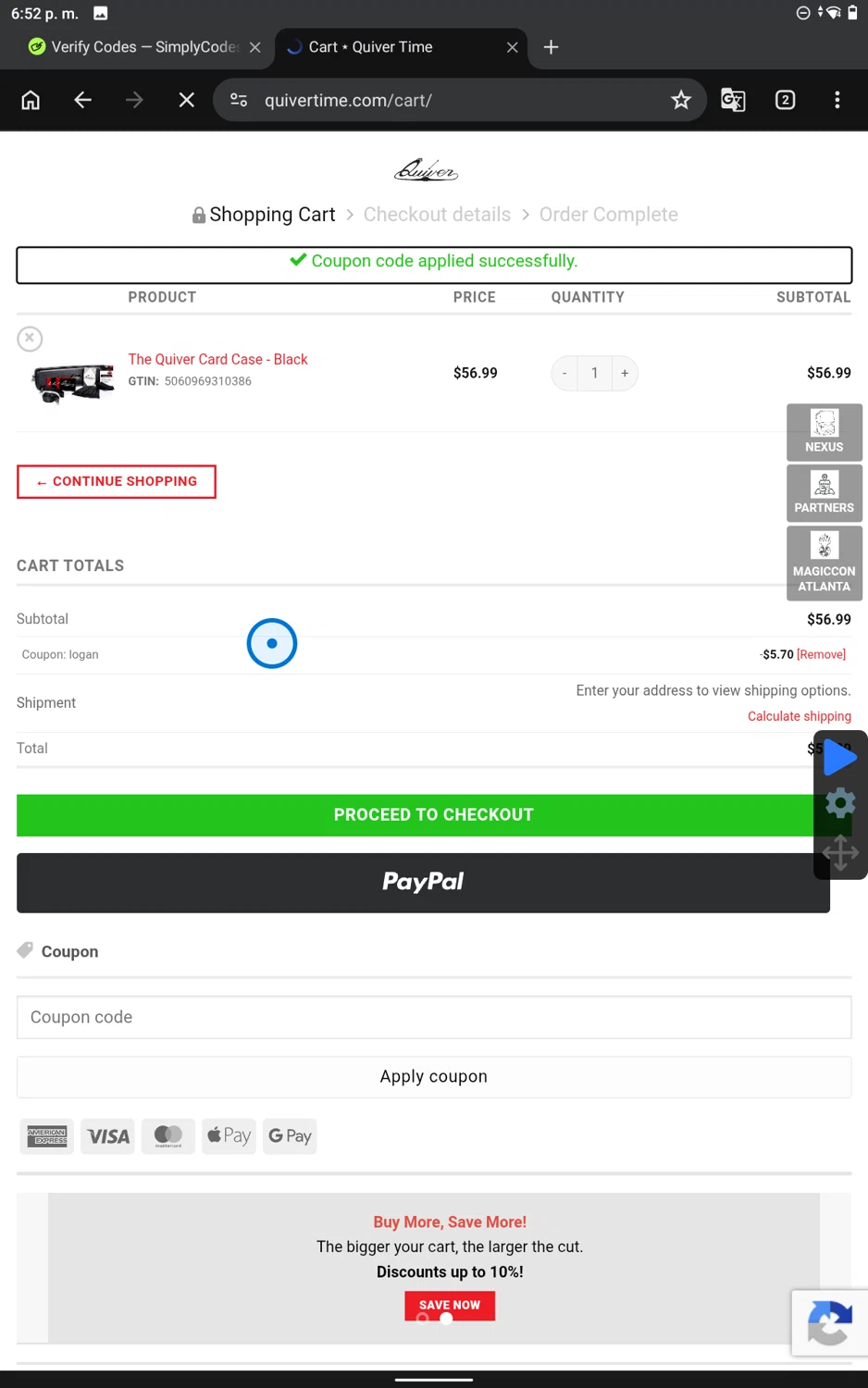Click Checkout details breadcrumb

click(437, 215)
